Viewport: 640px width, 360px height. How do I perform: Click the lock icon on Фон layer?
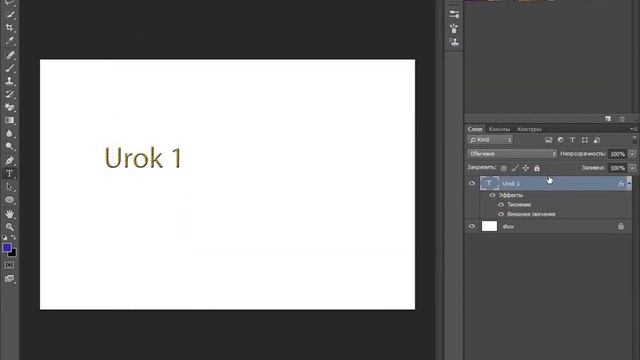coord(621,226)
